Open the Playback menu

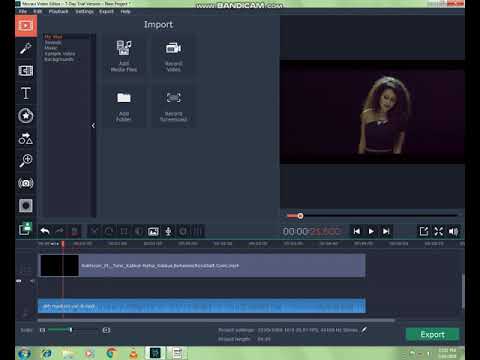[58, 12]
